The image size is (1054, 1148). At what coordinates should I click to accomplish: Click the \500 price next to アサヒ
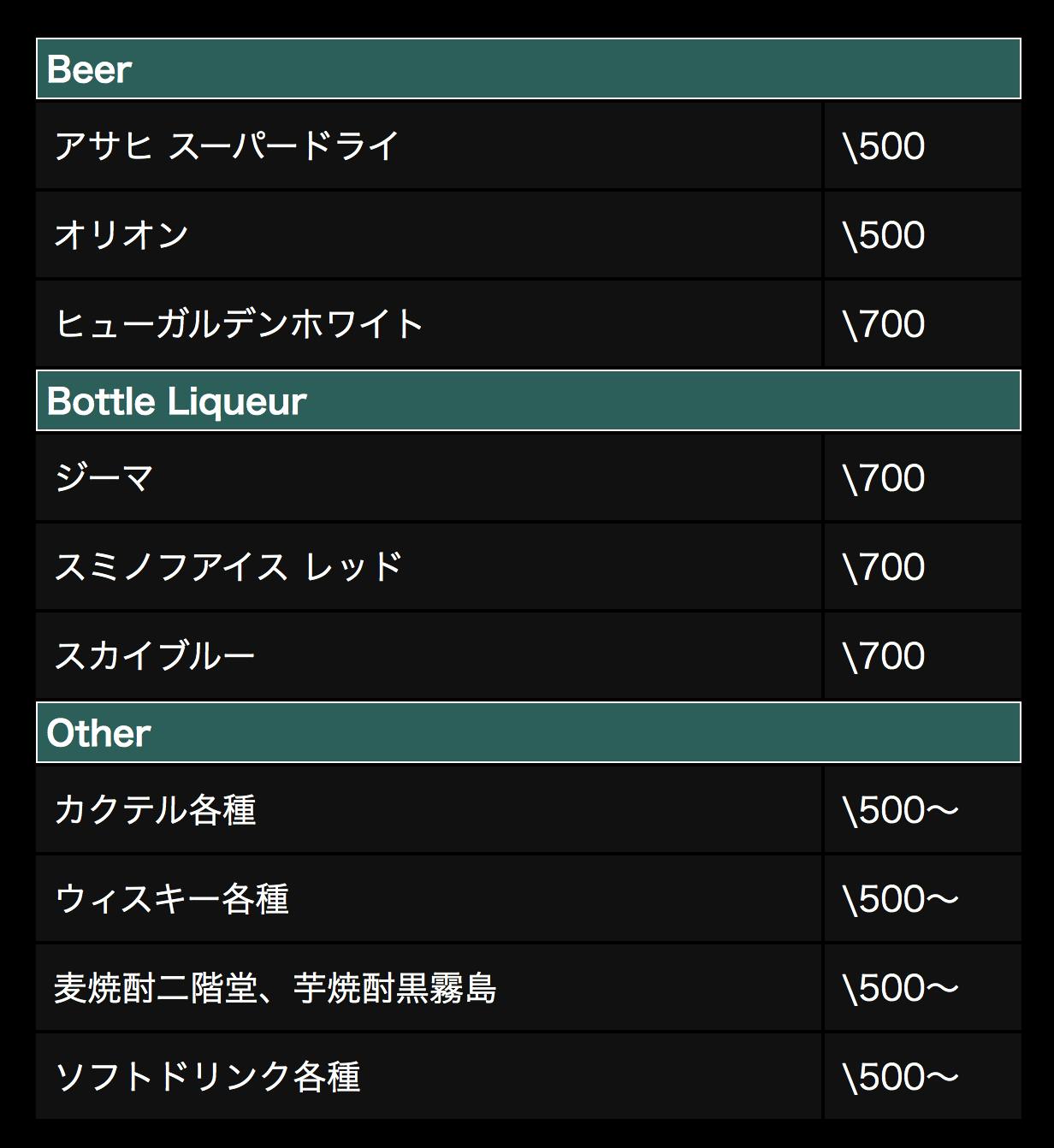[884, 146]
